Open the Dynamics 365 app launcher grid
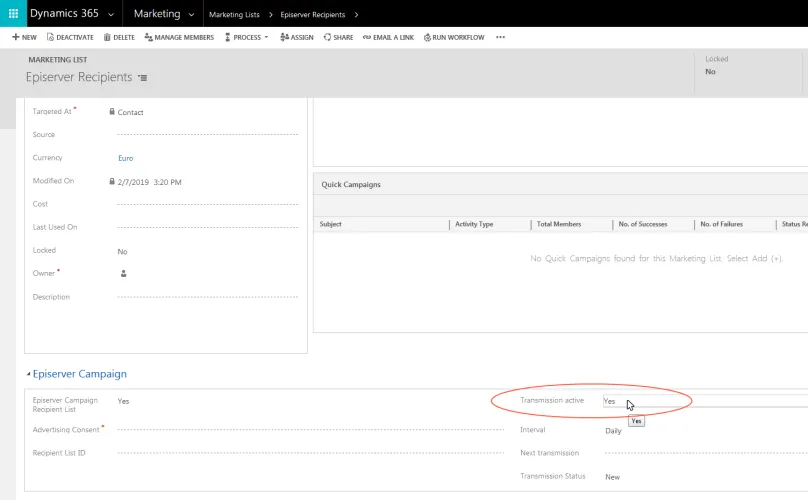This screenshot has height=500, width=808. [x=13, y=13]
